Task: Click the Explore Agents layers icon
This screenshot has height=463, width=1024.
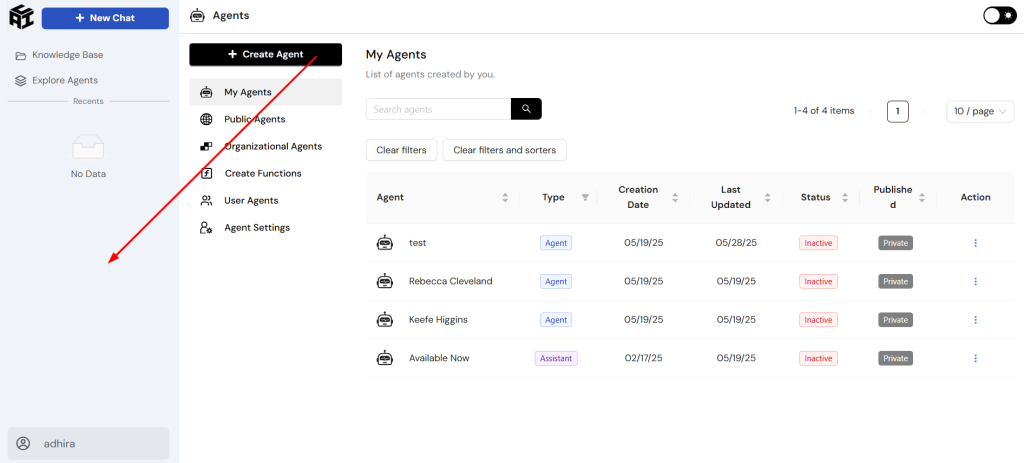Action: pyautogui.click(x=21, y=81)
